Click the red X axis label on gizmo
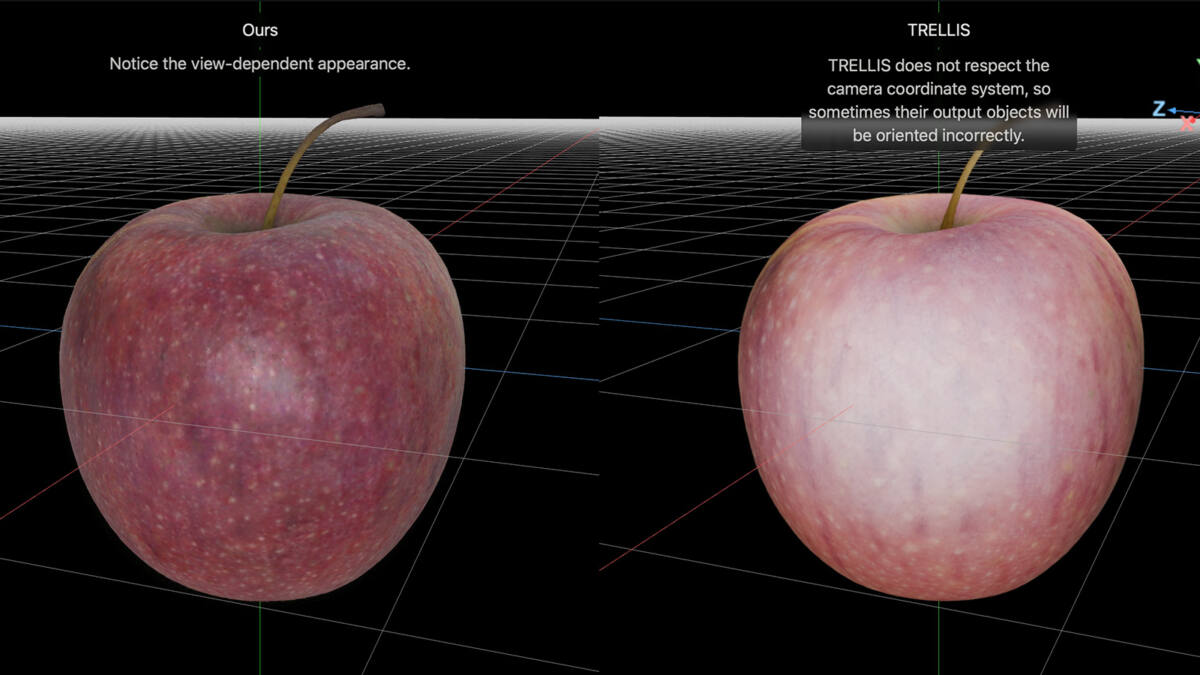 pos(1187,124)
